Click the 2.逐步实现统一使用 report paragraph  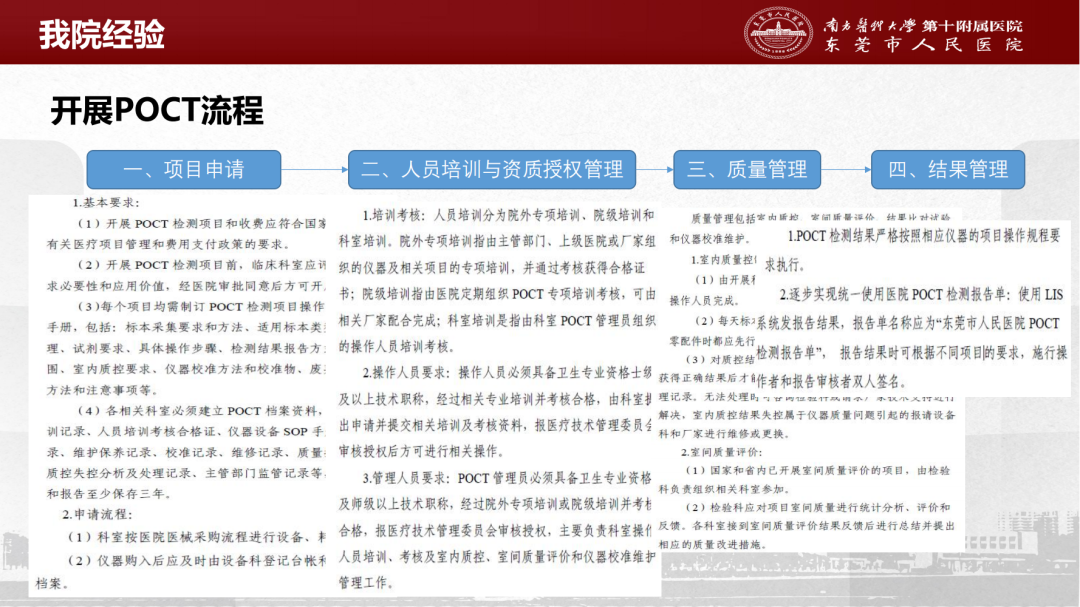(x=915, y=338)
